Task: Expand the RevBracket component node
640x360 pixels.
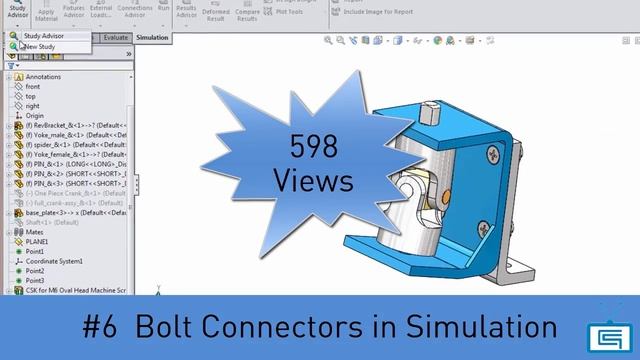Action: tap(9, 126)
